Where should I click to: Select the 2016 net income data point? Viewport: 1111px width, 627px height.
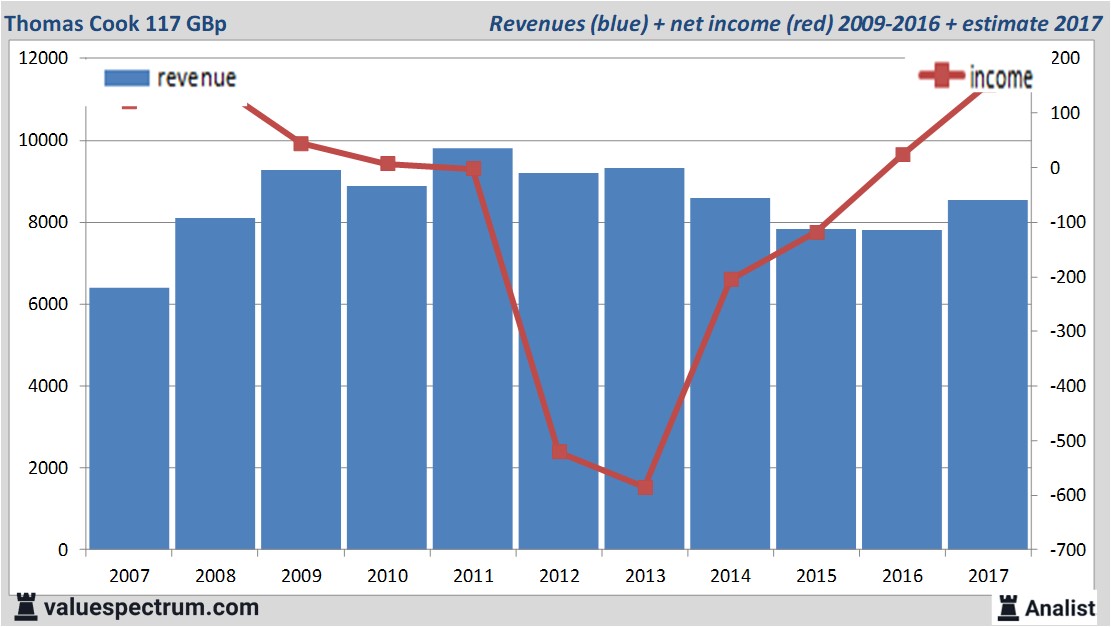[x=903, y=154]
